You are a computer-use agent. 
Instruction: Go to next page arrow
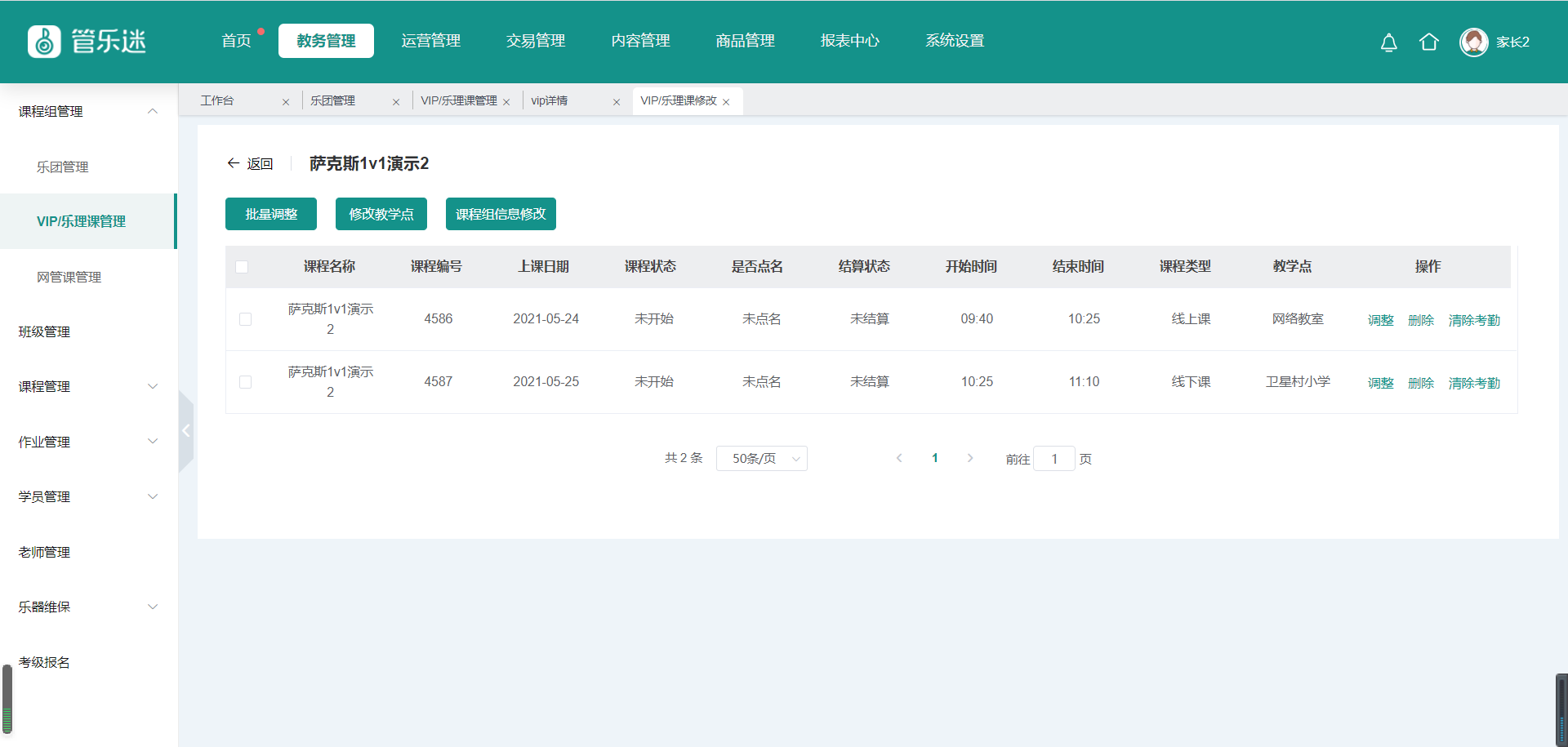(x=970, y=458)
